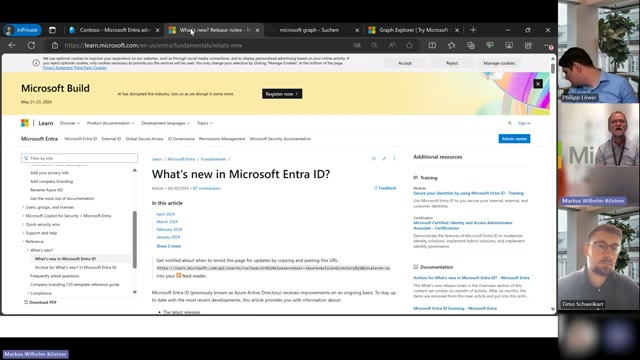
Task: Add page to favorites star icon
Action: coord(409,45)
